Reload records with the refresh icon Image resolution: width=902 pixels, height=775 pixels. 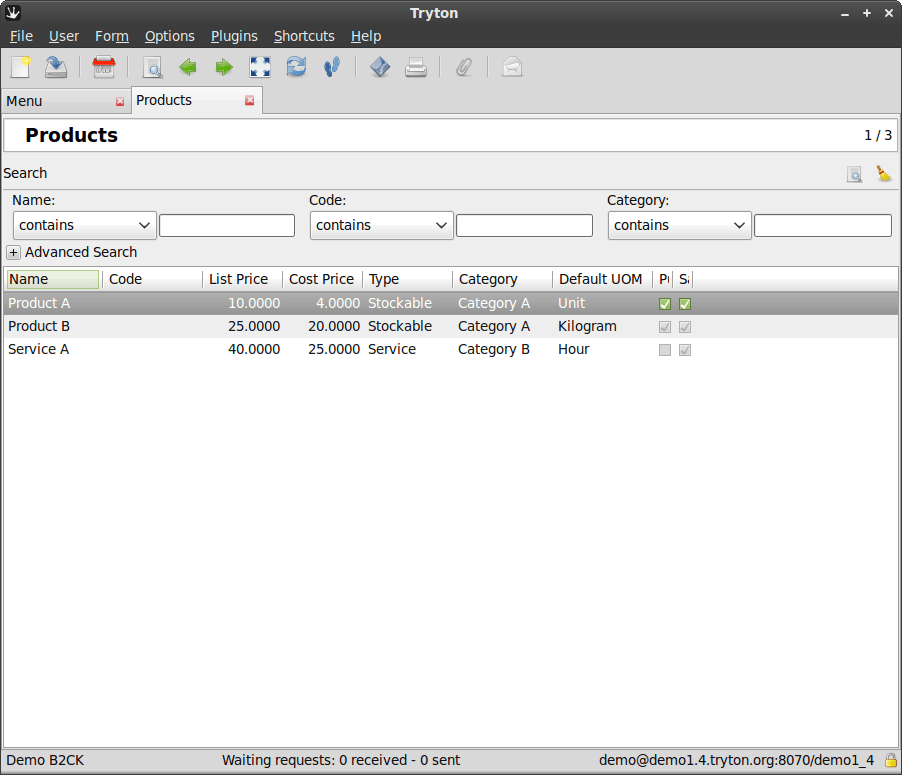(x=296, y=67)
